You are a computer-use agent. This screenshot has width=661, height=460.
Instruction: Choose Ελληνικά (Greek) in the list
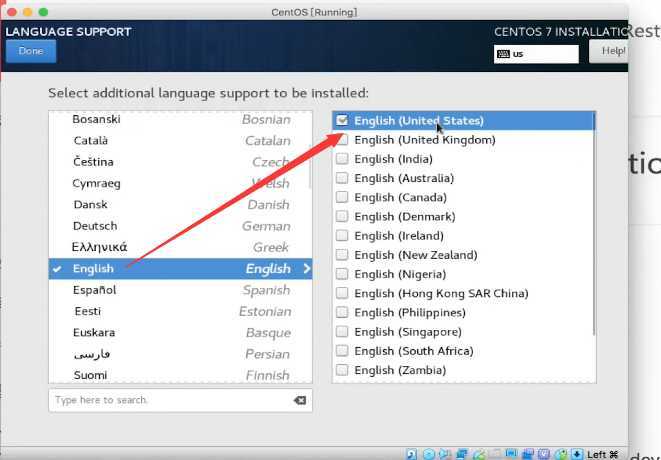coord(180,247)
